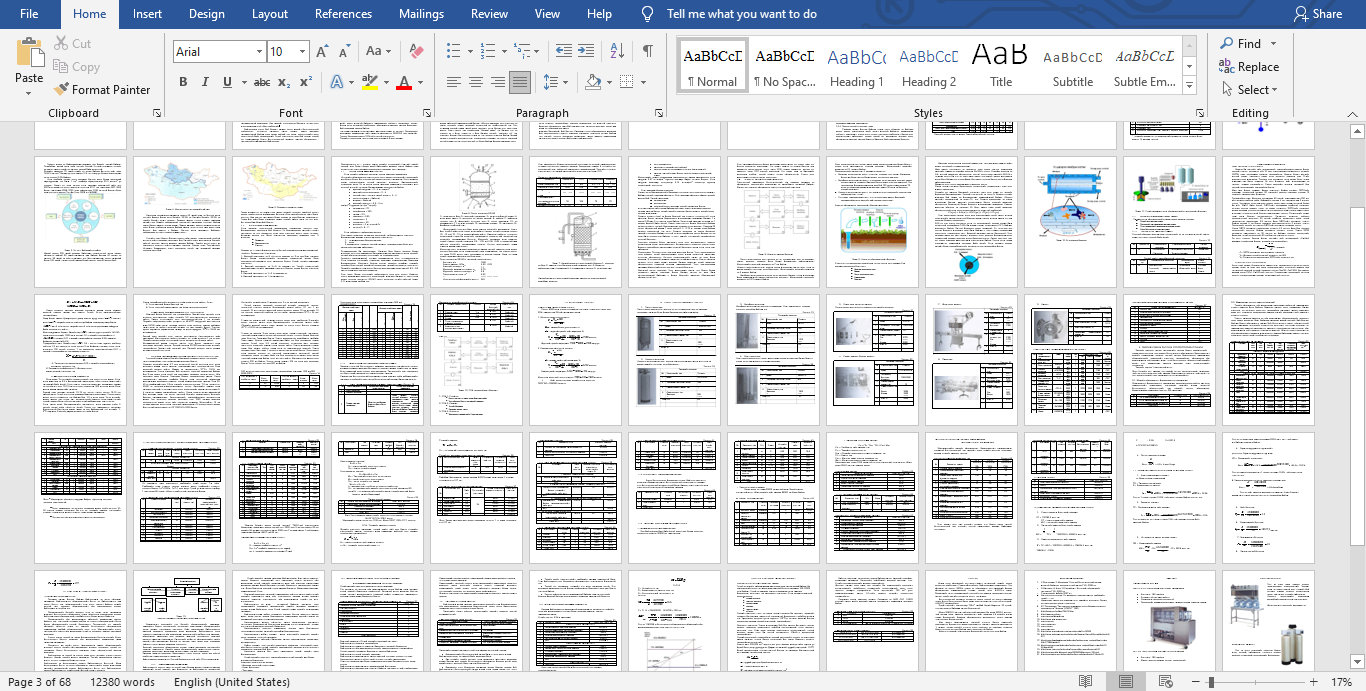Click the Increase Indent icon
1366x691 pixels.
coord(585,51)
